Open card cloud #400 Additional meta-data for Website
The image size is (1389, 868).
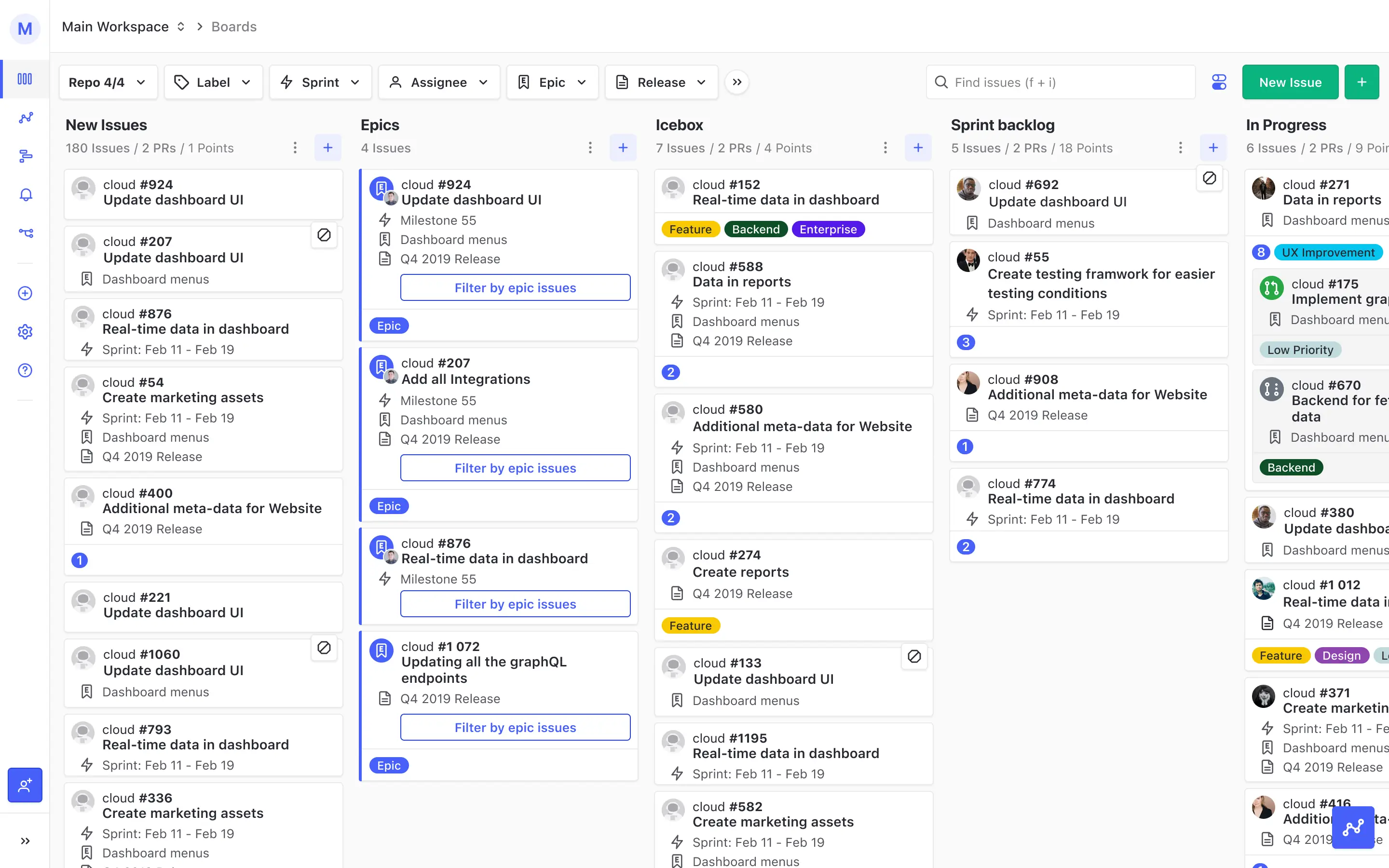[x=204, y=527]
